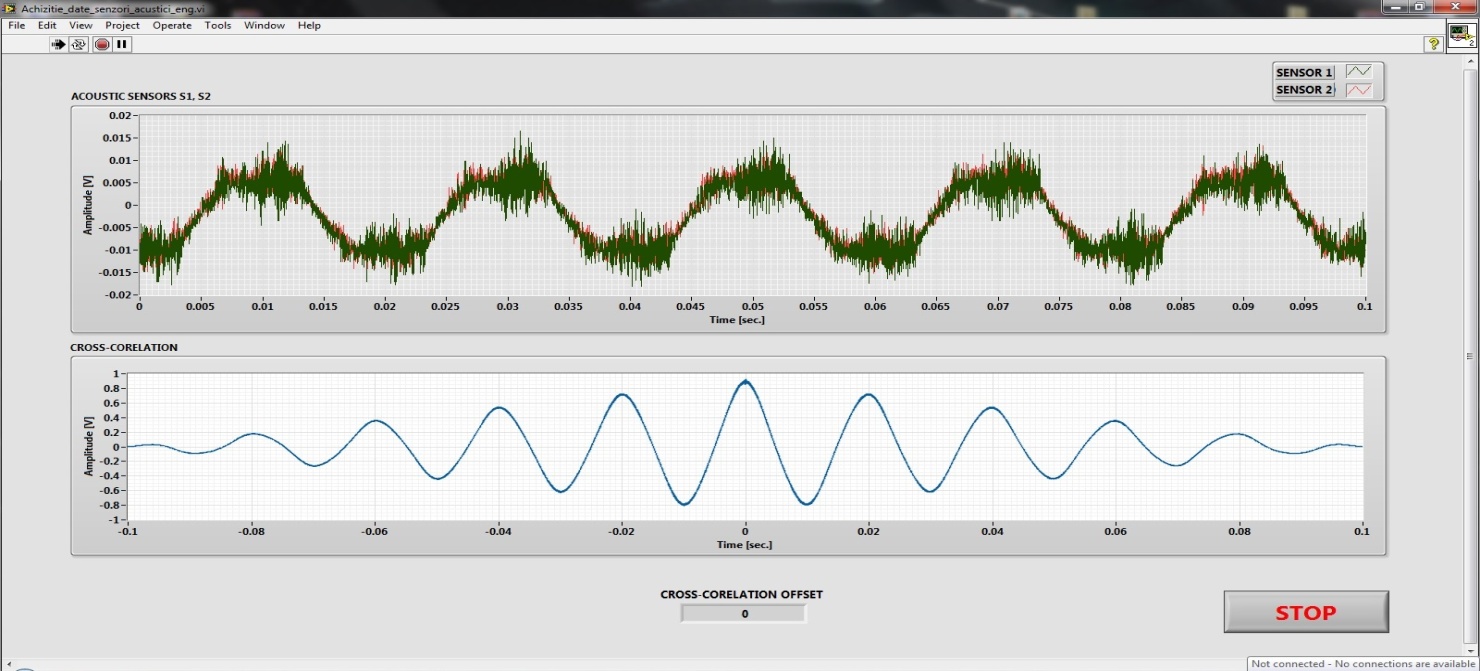Click the Run arrow icon
1480x671 pixels.
coord(58,44)
